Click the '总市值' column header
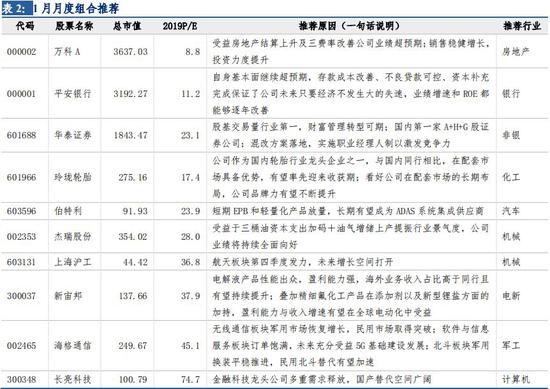The width and height of the screenshot is (550, 389). (x=127, y=26)
